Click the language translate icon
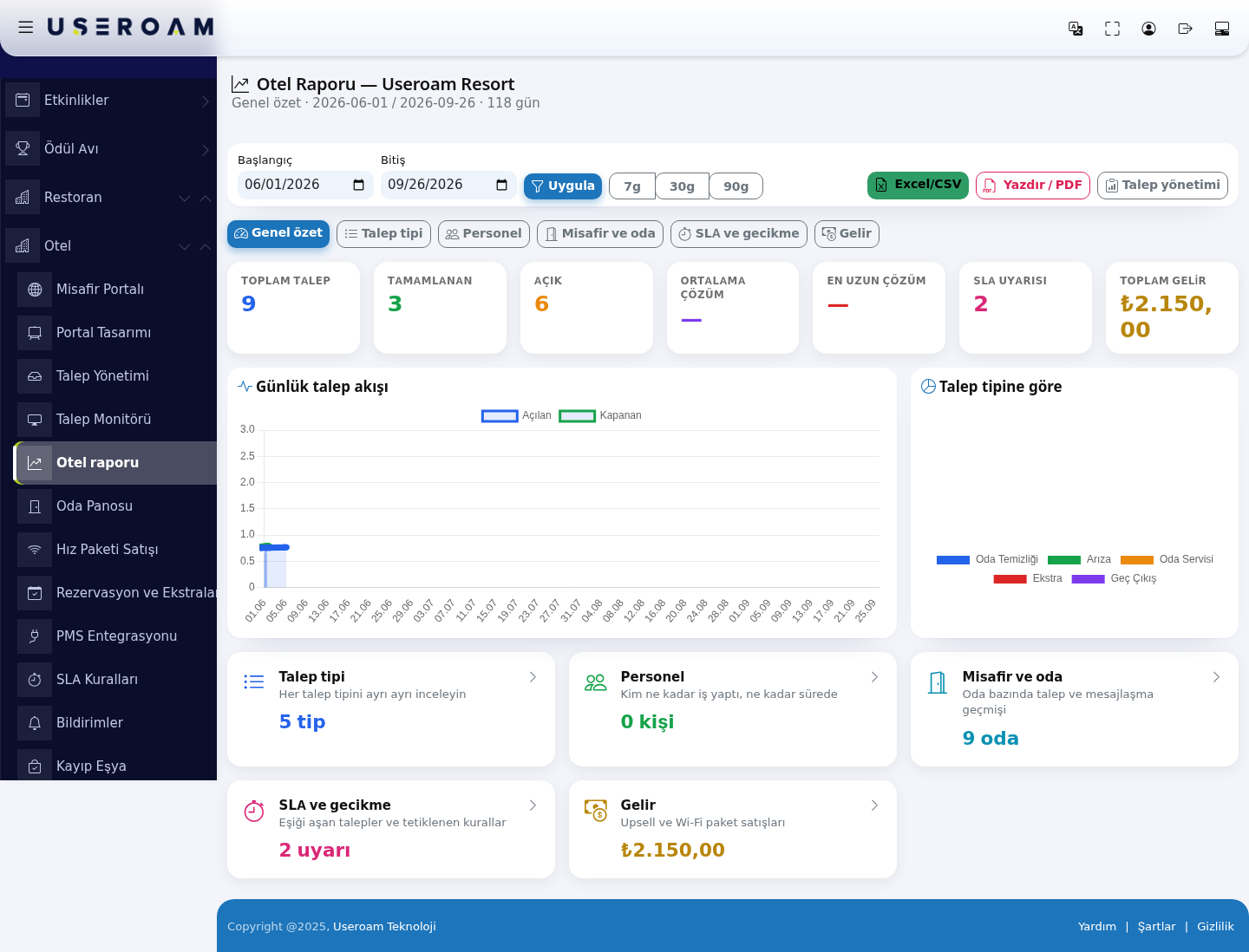Screen dimensions: 1249x952 1076,29
